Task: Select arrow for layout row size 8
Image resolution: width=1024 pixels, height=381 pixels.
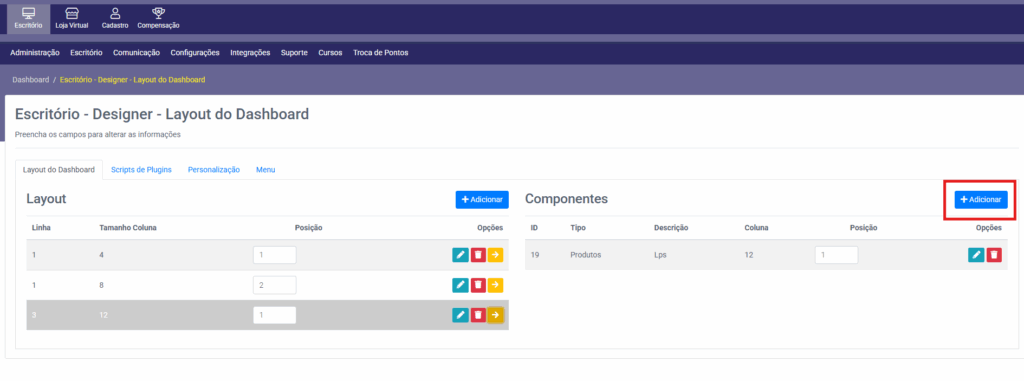Action: click(495, 285)
